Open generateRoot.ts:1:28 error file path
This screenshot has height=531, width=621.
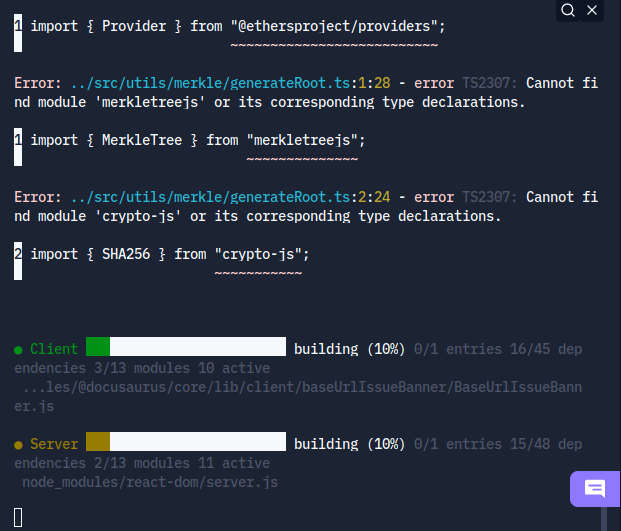(x=230, y=83)
